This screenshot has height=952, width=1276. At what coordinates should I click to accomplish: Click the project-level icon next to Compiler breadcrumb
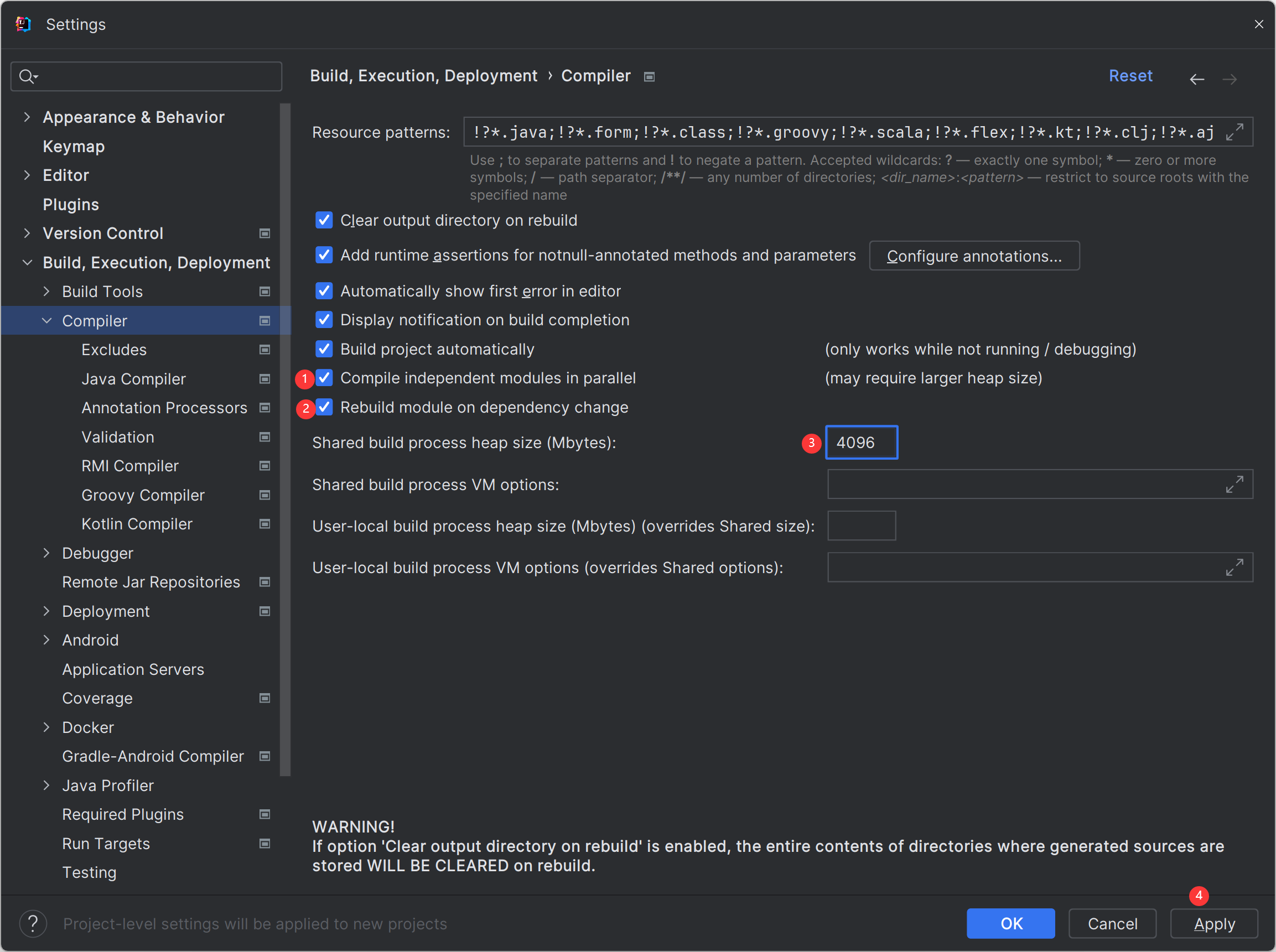pos(649,77)
